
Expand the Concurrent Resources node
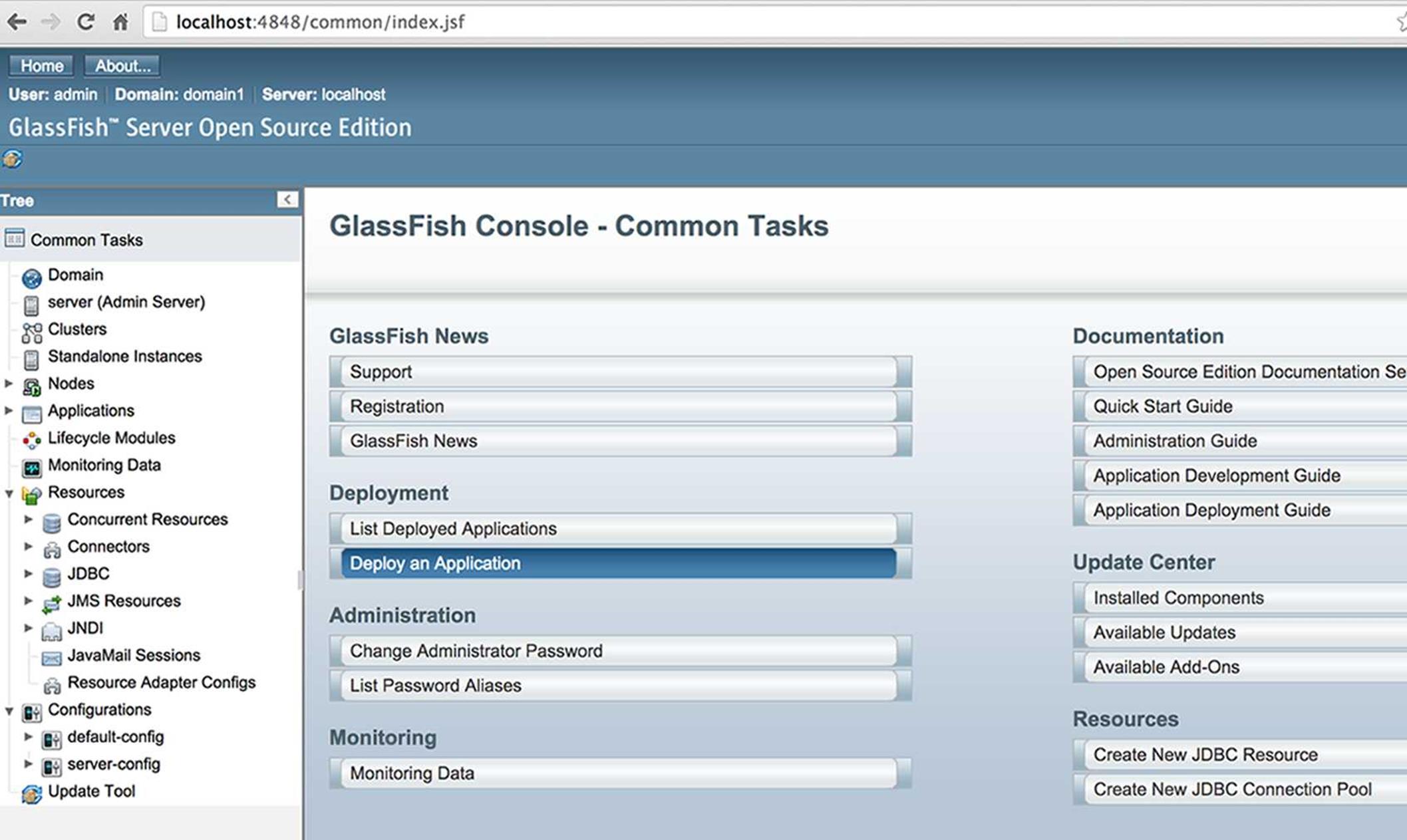pyautogui.click(x=28, y=519)
